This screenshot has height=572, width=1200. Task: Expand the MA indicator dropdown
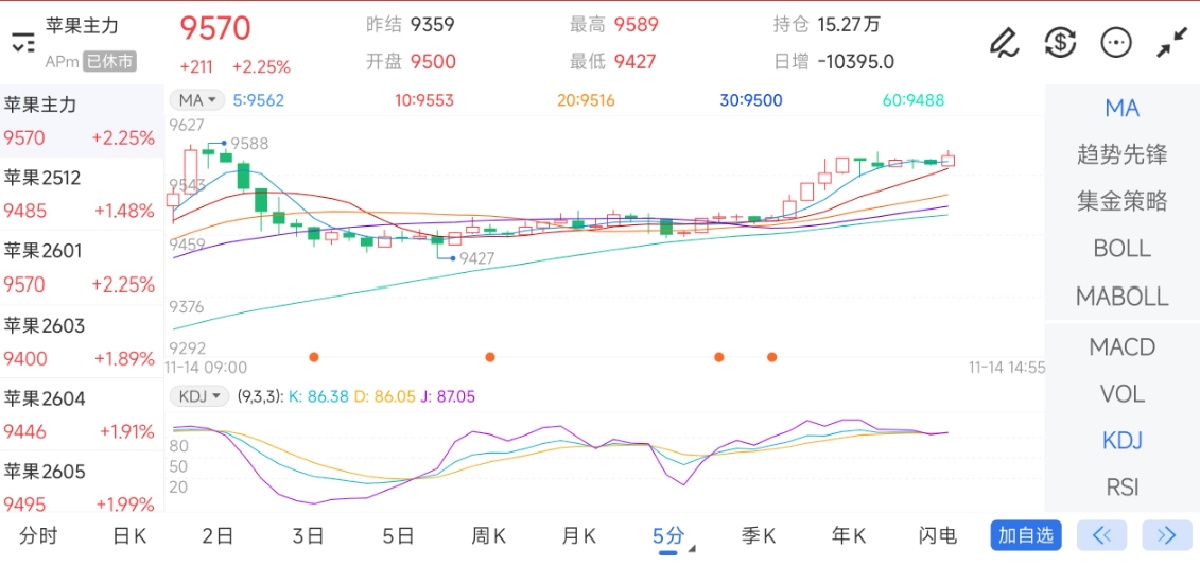tap(197, 100)
